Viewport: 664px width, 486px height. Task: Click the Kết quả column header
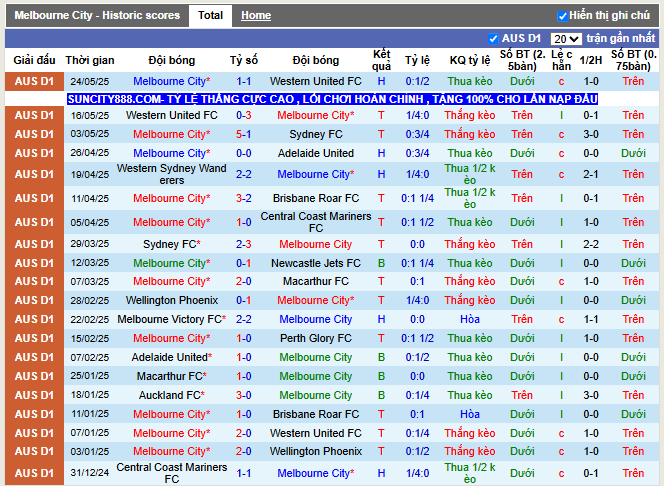[x=381, y=60]
